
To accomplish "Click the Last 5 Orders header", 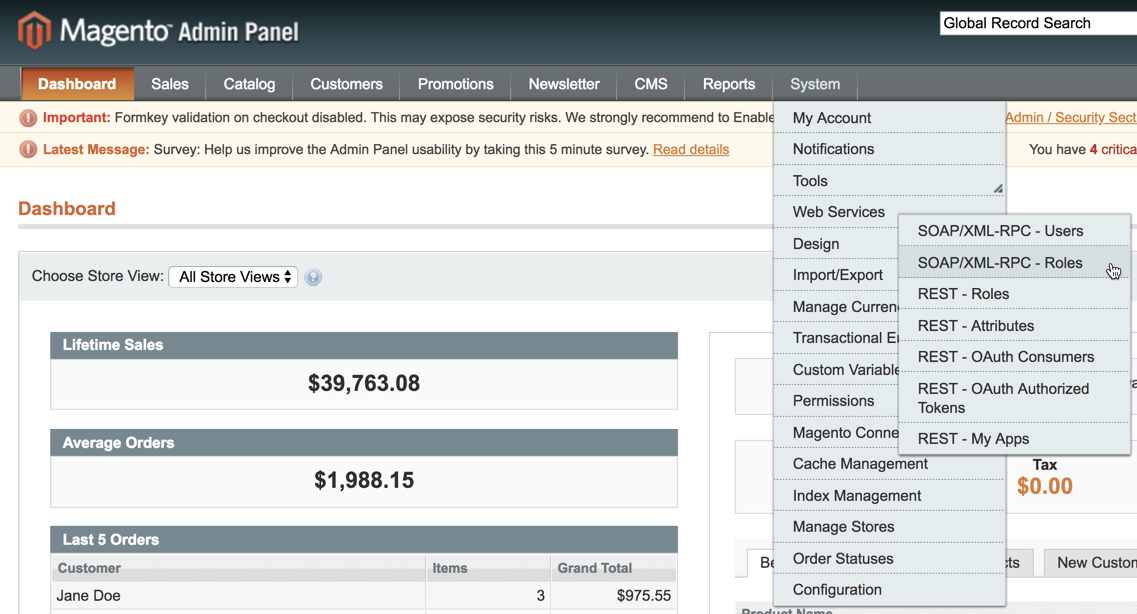I will pyautogui.click(x=364, y=539).
